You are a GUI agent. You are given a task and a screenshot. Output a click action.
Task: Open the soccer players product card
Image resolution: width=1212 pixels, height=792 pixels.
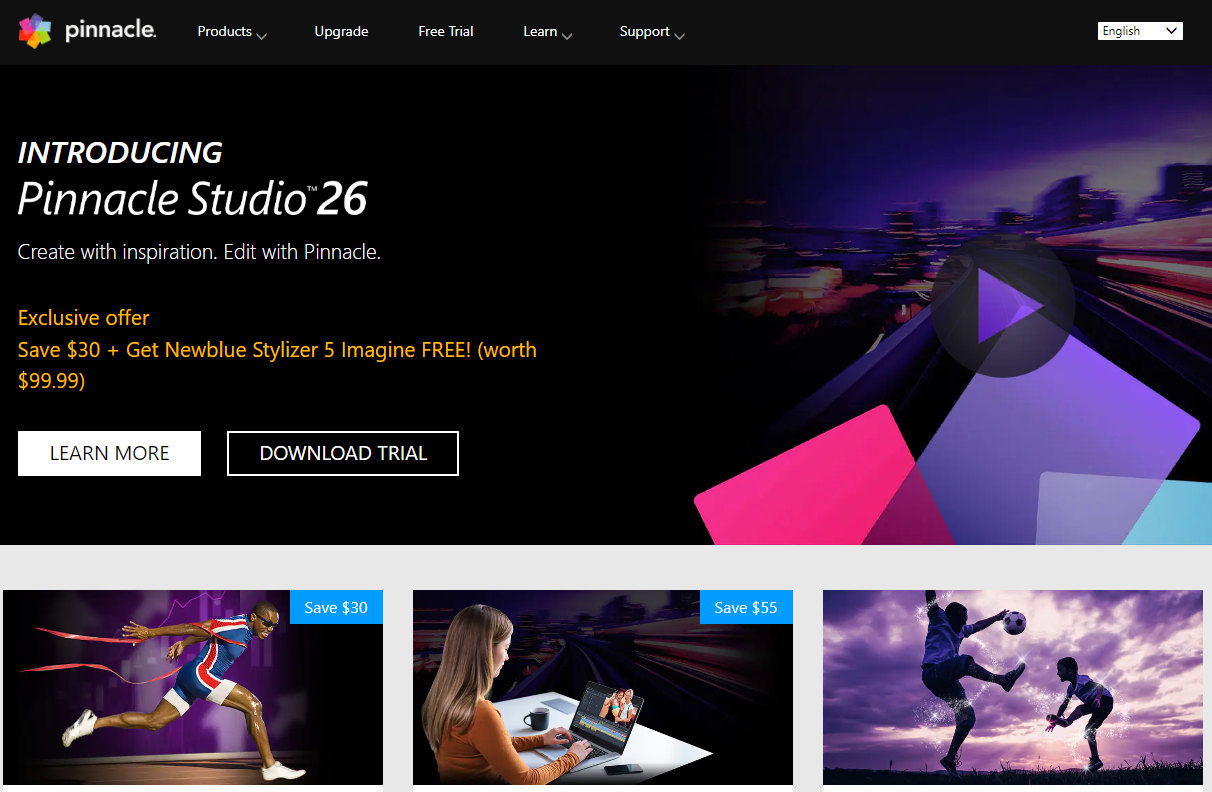click(1013, 687)
